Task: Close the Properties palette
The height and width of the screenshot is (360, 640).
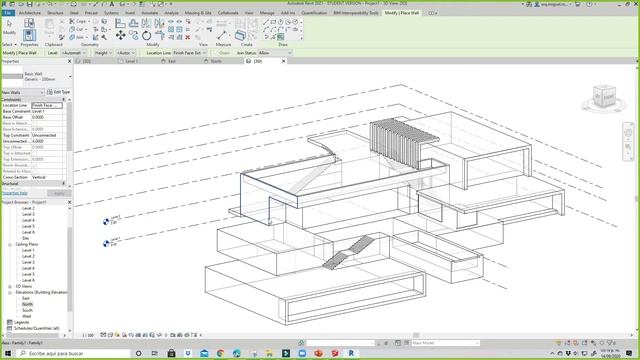Action: tap(69, 61)
